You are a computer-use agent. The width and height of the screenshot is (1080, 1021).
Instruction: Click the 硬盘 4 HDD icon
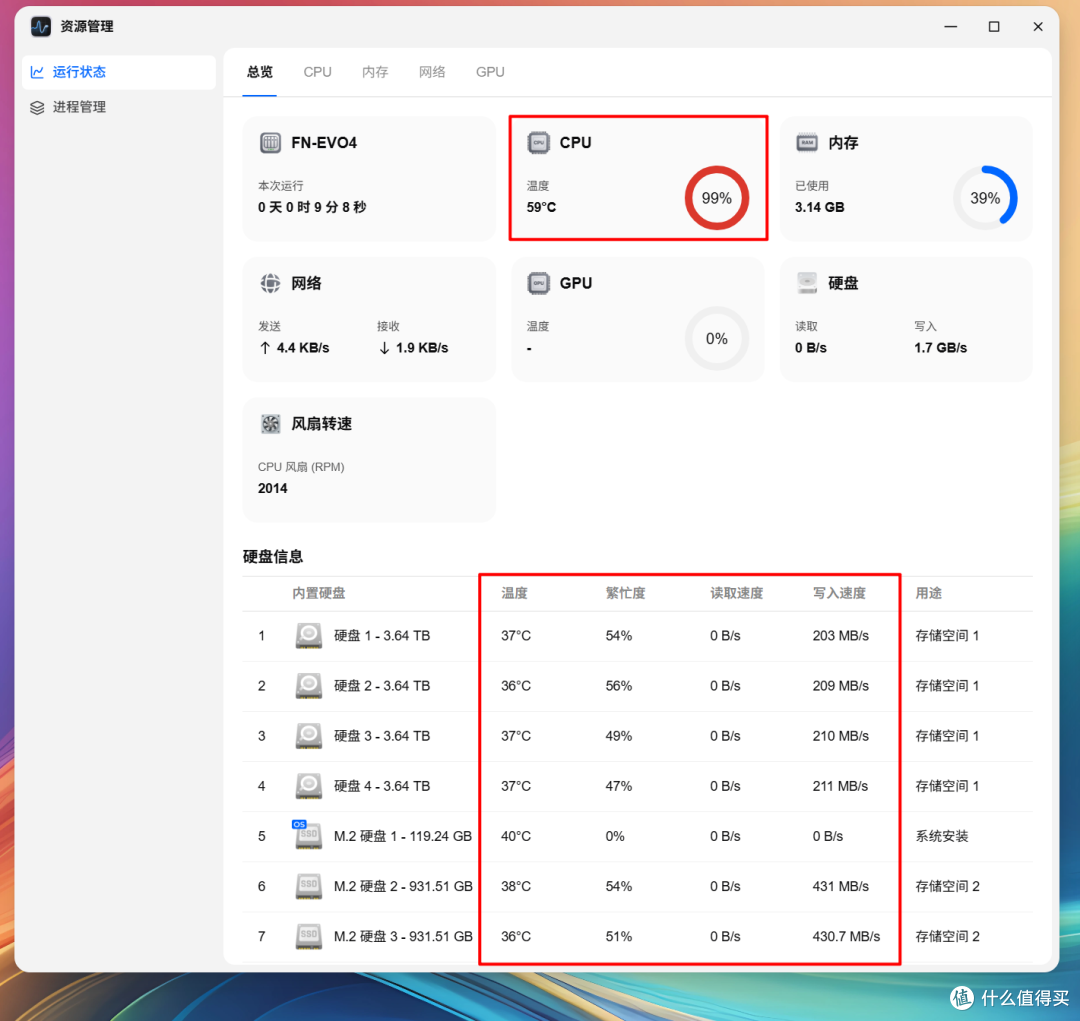(309, 786)
